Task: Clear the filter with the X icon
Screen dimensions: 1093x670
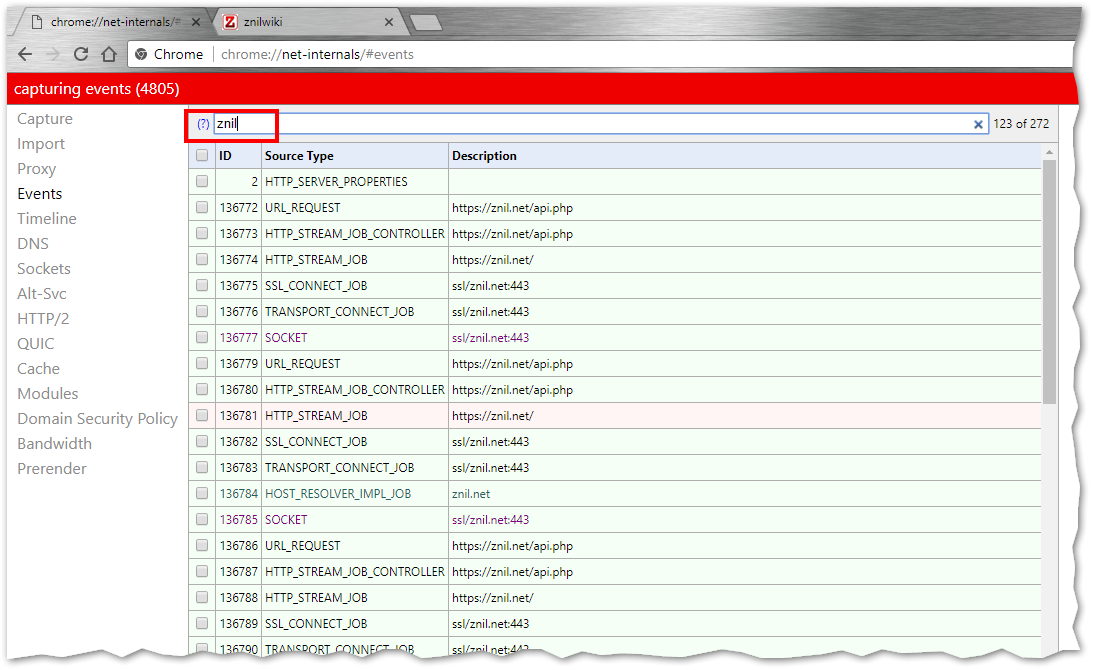Action: pyautogui.click(x=978, y=124)
